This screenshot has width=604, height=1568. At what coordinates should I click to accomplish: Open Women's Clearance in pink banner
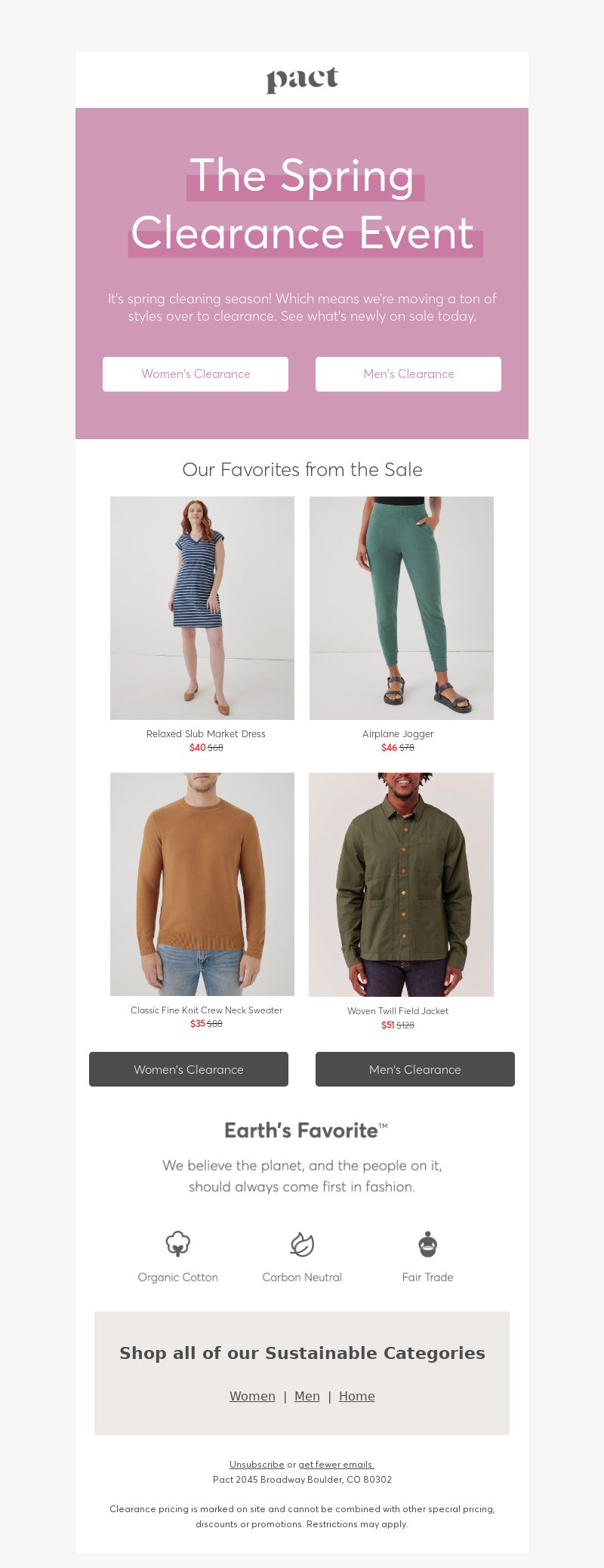pos(196,374)
